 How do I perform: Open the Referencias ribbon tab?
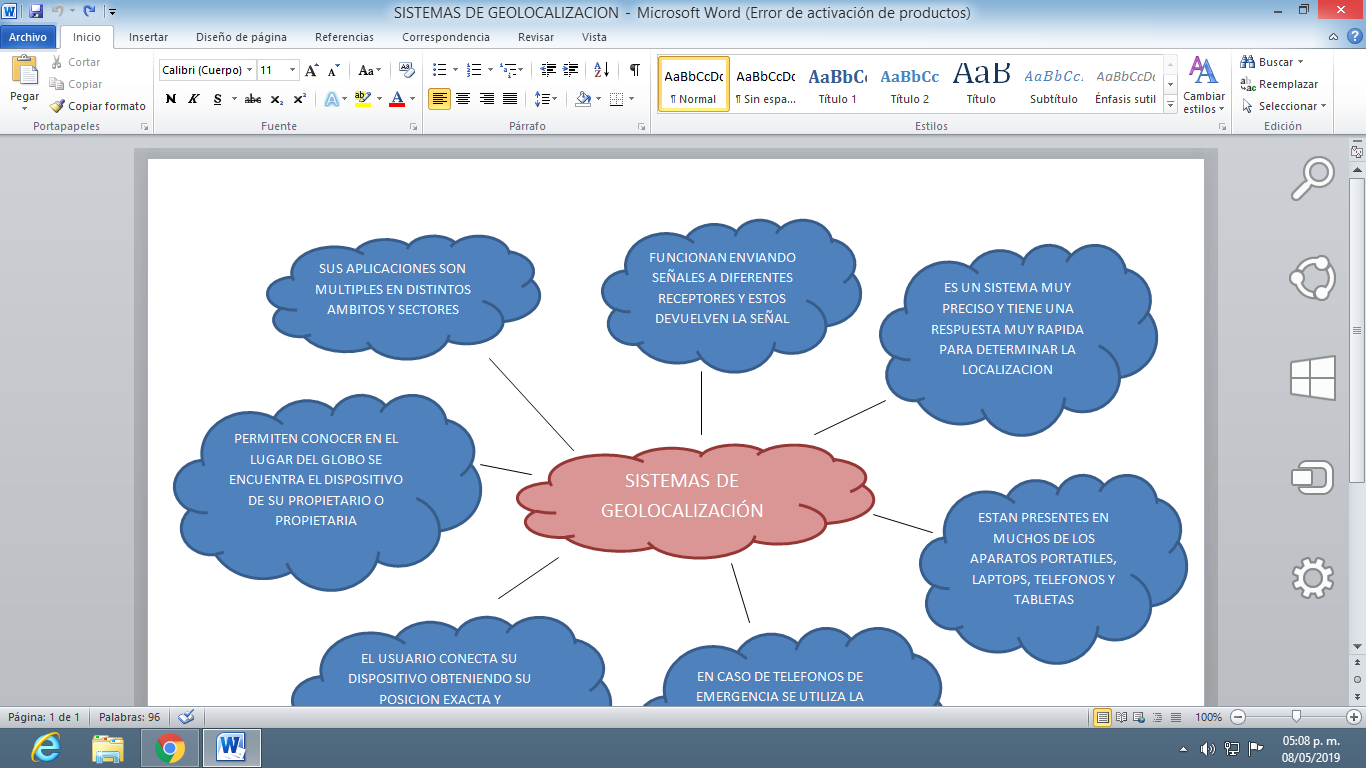tap(344, 37)
